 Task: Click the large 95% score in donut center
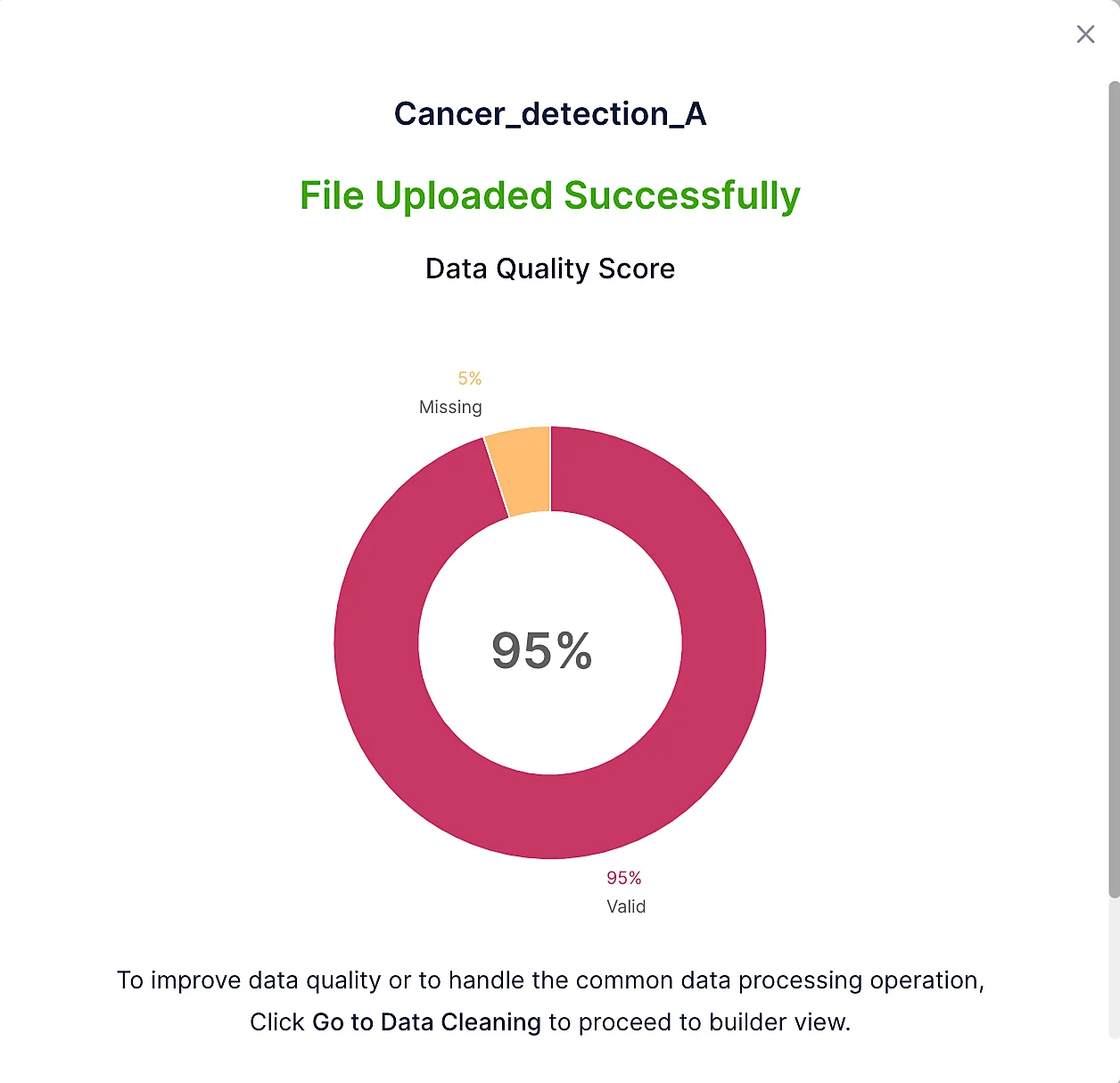[542, 650]
